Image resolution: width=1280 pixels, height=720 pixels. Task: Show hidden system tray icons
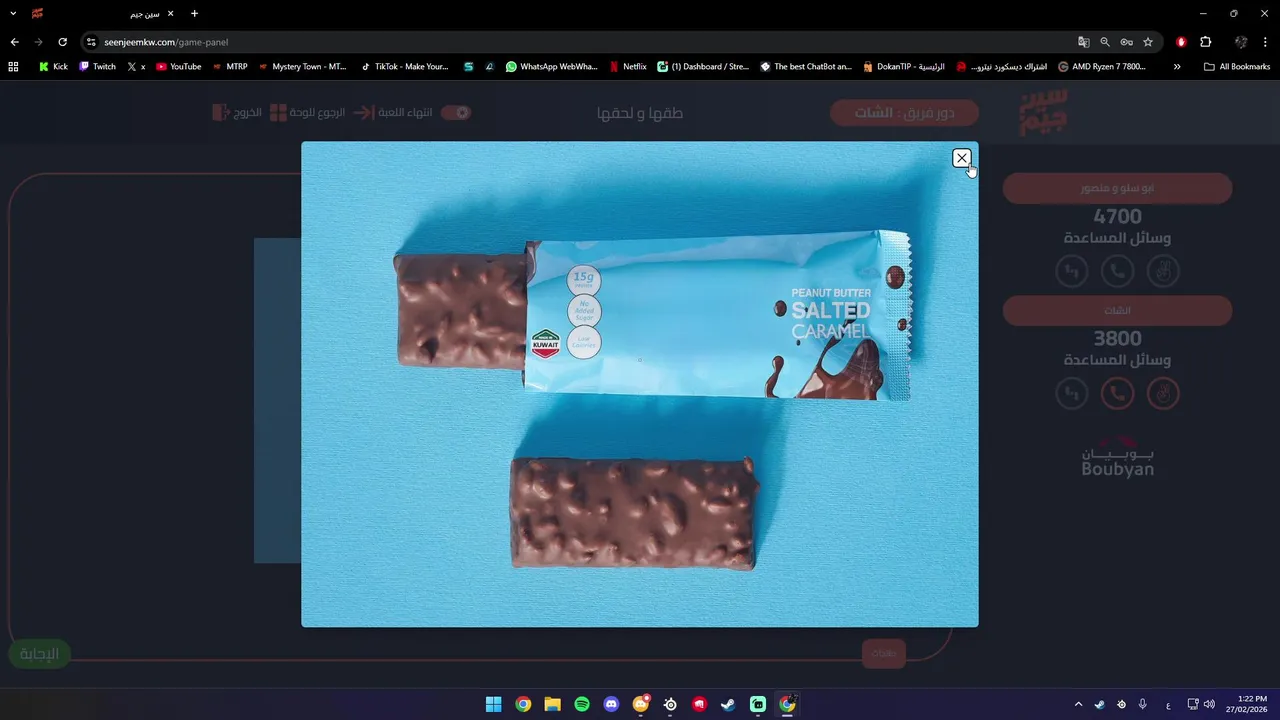[1078, 704]
